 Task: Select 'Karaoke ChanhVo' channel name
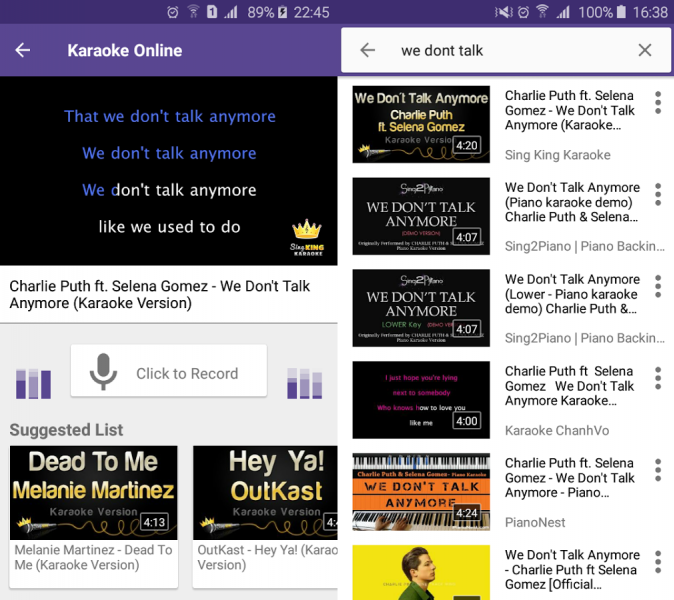557,430
